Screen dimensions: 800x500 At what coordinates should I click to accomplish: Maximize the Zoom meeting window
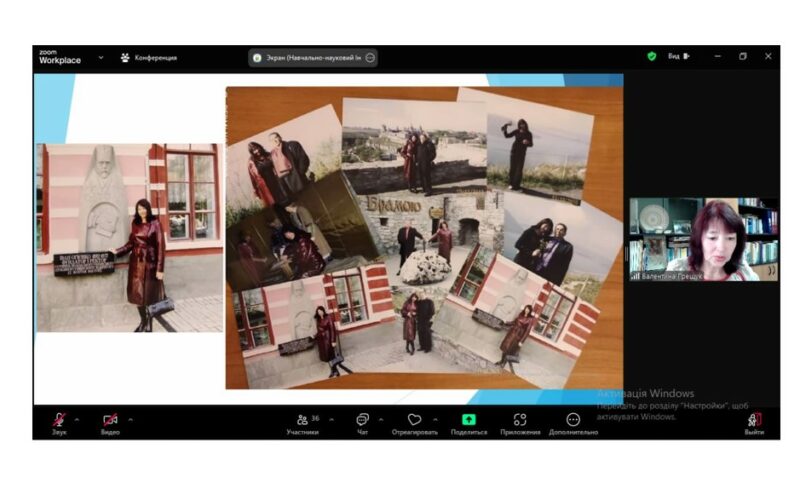(x=743, y=57)
